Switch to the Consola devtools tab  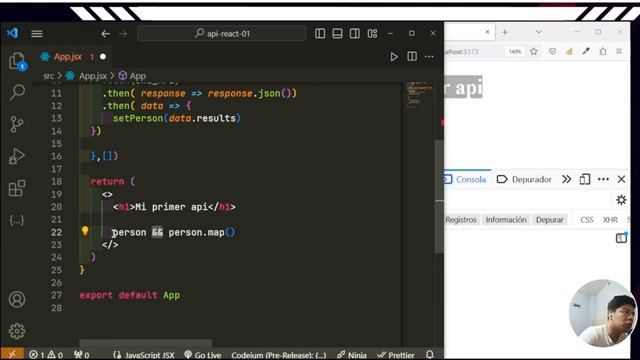click(465, 179)
